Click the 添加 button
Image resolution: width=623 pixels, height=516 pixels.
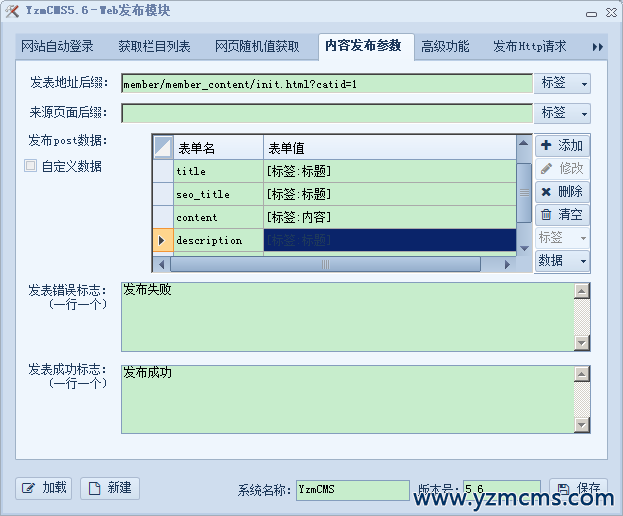pyautogui.click(x=562, y=146)
